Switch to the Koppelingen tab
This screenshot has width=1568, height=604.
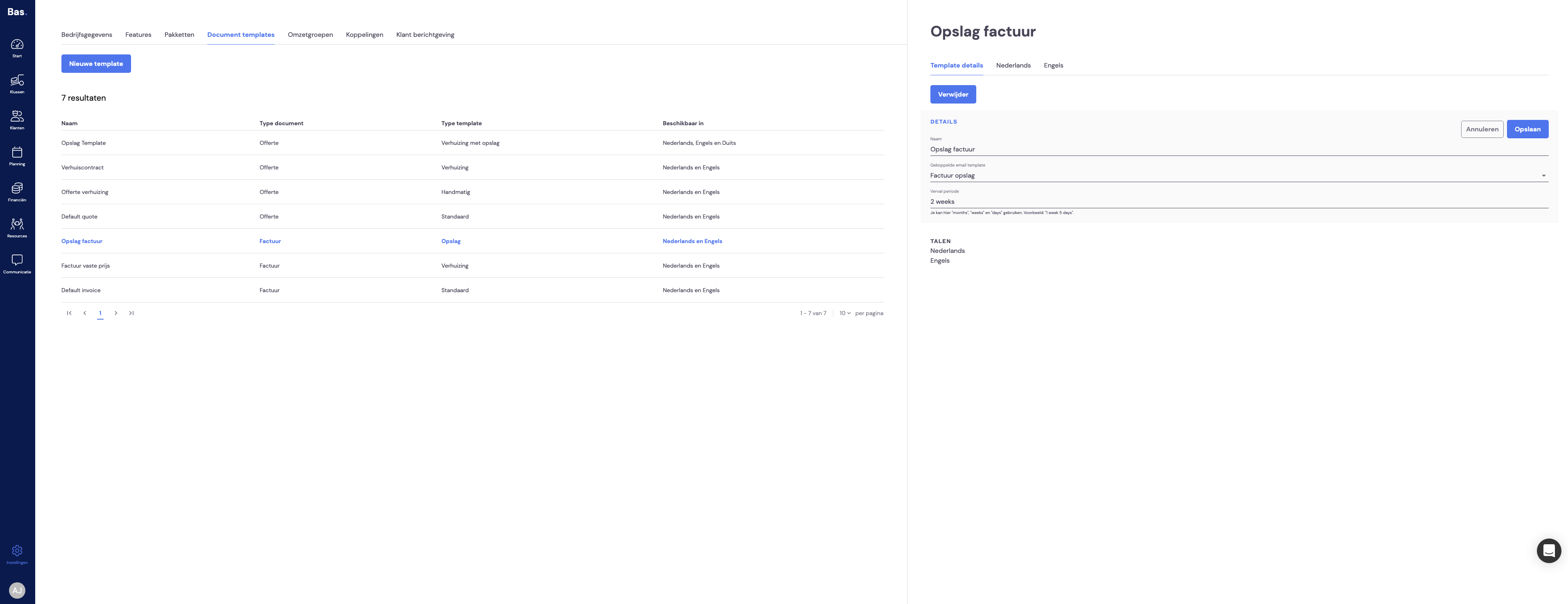click(364, 35)
